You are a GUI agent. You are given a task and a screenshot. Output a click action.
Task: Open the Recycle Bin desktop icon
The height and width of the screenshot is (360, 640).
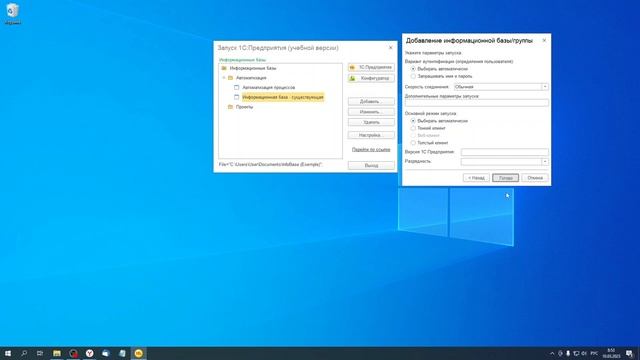[12, 13]
